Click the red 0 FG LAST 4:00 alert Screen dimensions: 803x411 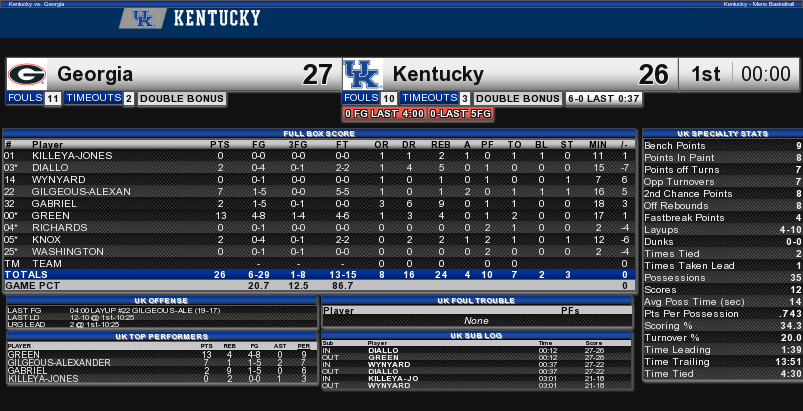point(384,114)
